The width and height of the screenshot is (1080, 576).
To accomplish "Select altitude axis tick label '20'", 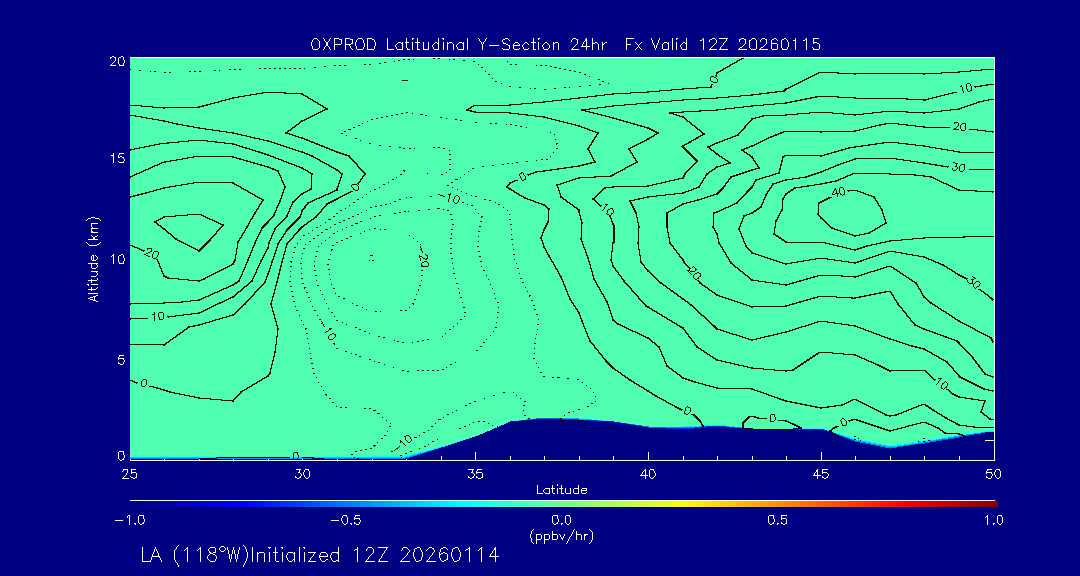I will 117,61.
